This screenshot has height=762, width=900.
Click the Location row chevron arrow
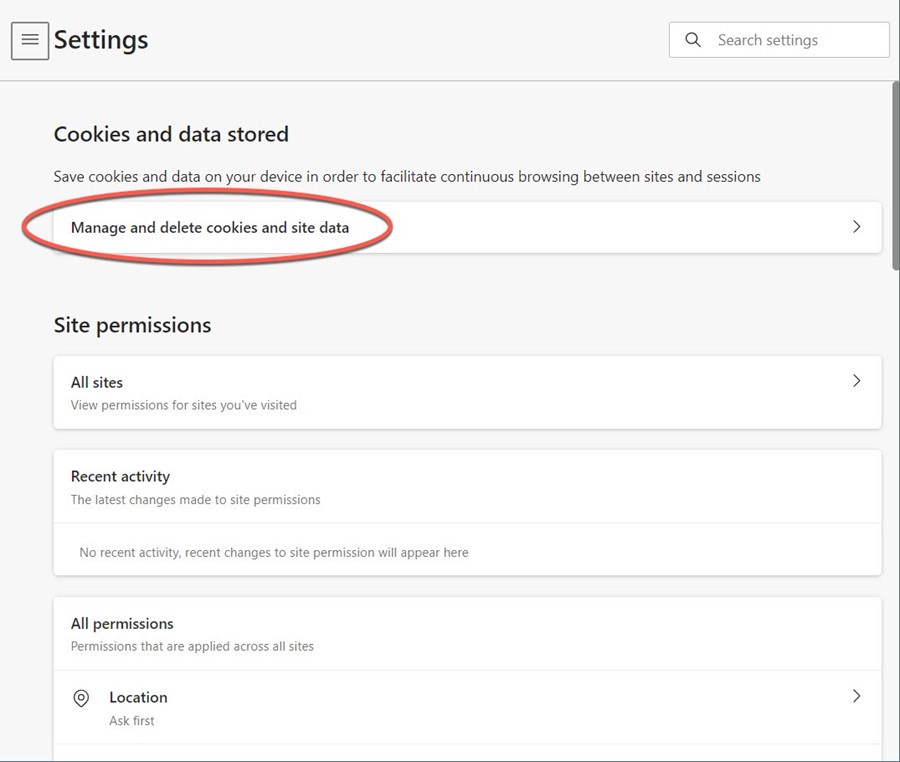click(856, 696)
